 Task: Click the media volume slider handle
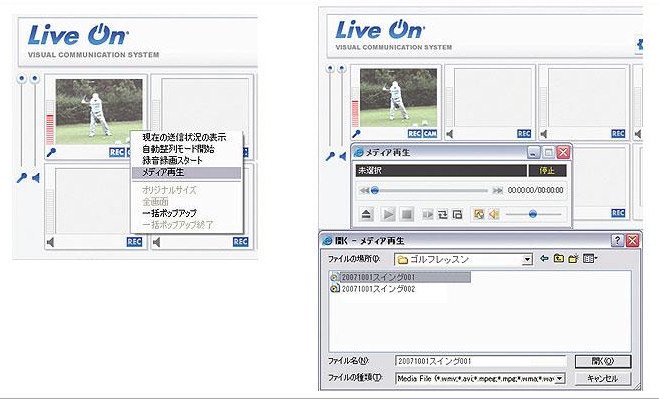(532, 214)
